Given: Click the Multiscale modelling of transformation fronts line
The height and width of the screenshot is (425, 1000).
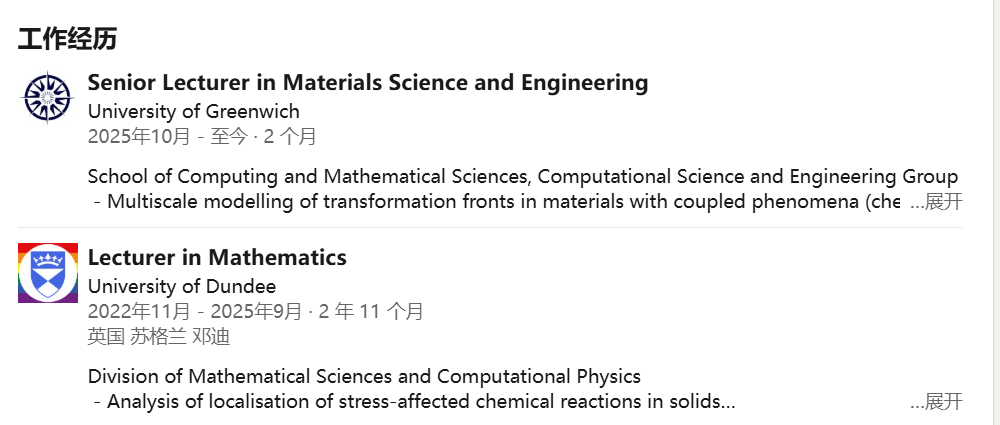Looking at the screenshot, I should click(497, 202).
